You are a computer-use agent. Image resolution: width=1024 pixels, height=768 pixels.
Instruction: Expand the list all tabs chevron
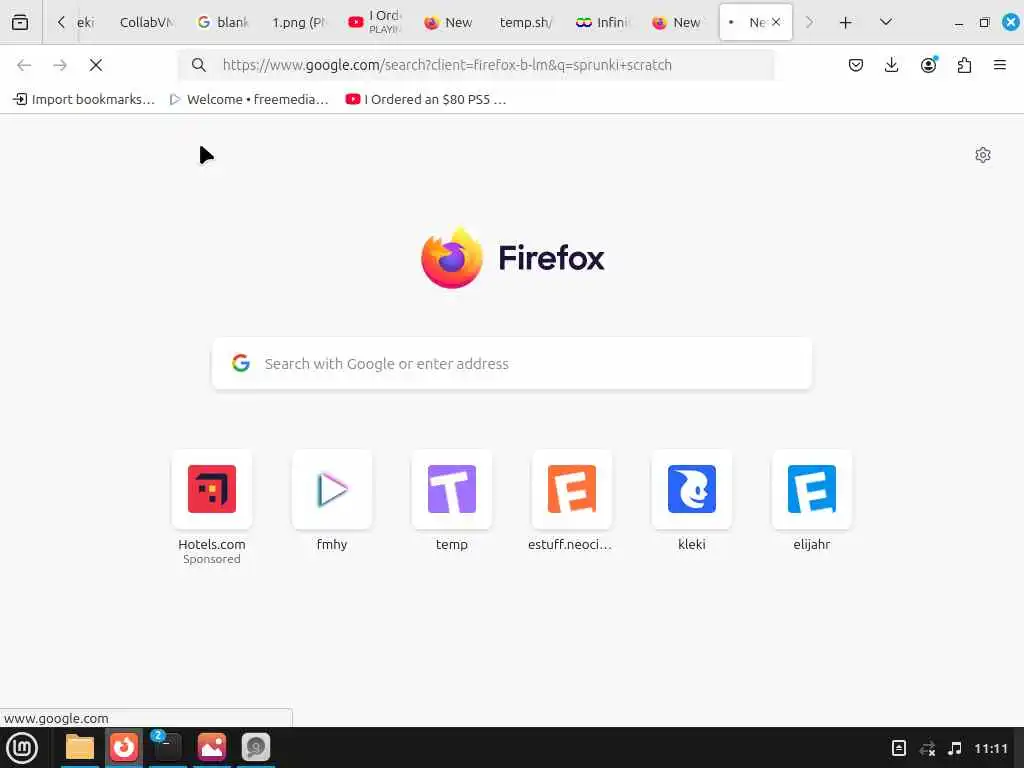click(886, 22)
